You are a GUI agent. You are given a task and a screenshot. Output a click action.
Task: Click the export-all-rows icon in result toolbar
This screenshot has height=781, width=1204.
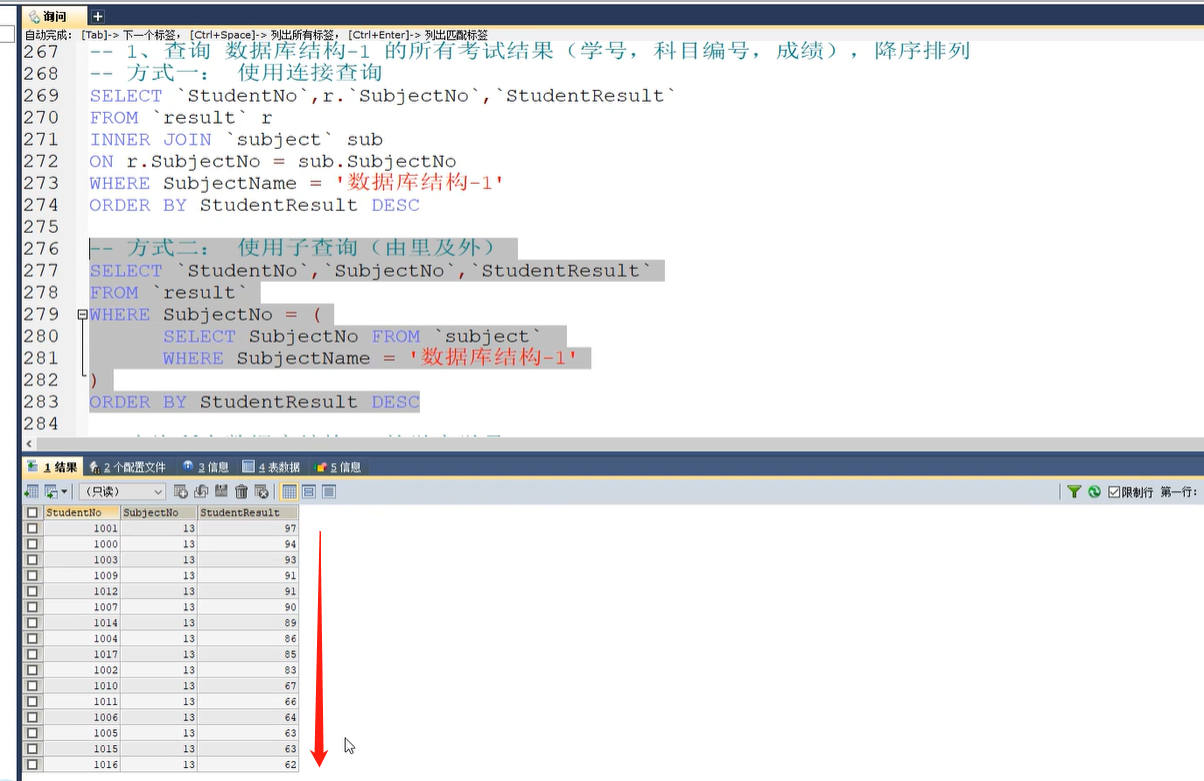click(31, 492)
